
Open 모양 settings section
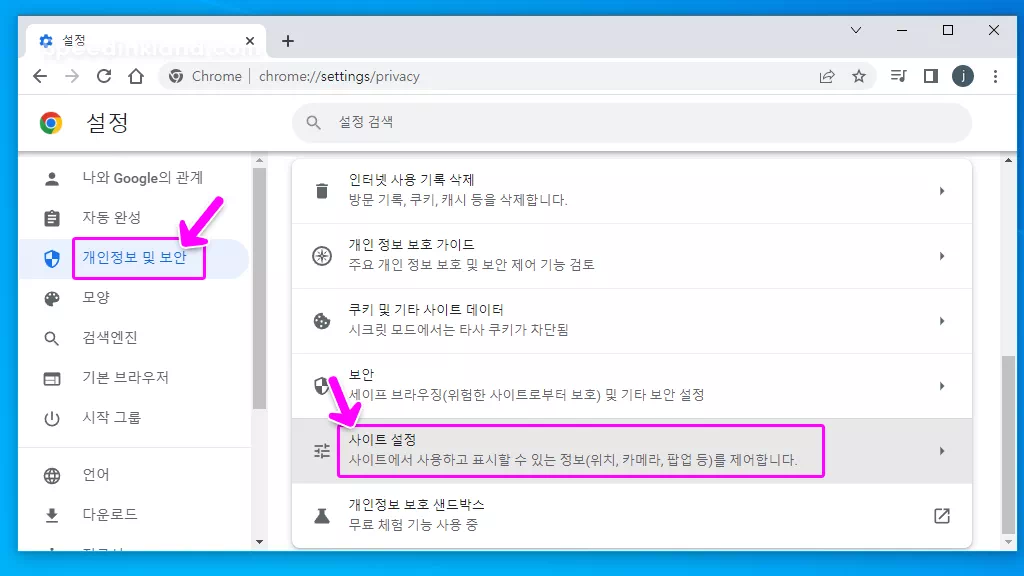pyautogui.click(x=135, y=298)
